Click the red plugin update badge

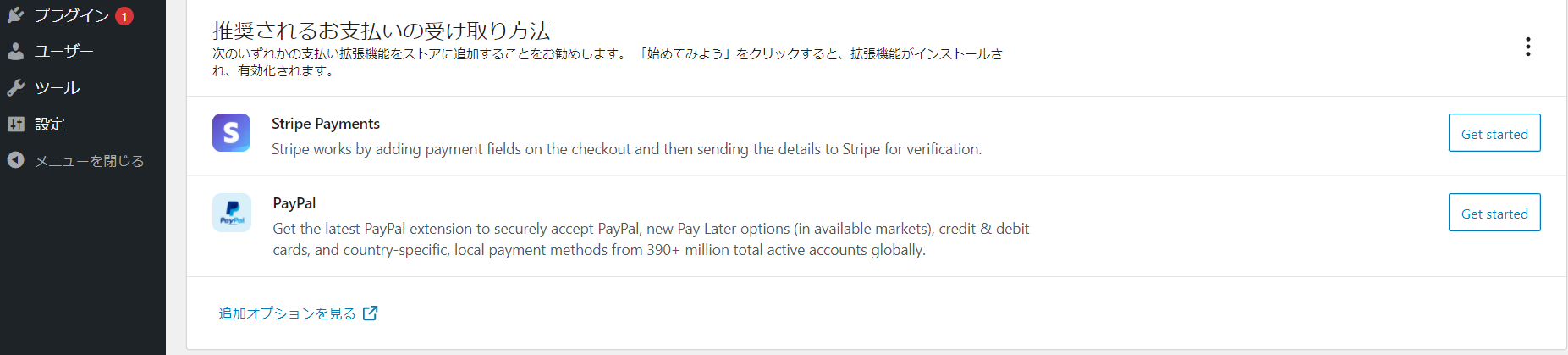[x=124, y=16]
